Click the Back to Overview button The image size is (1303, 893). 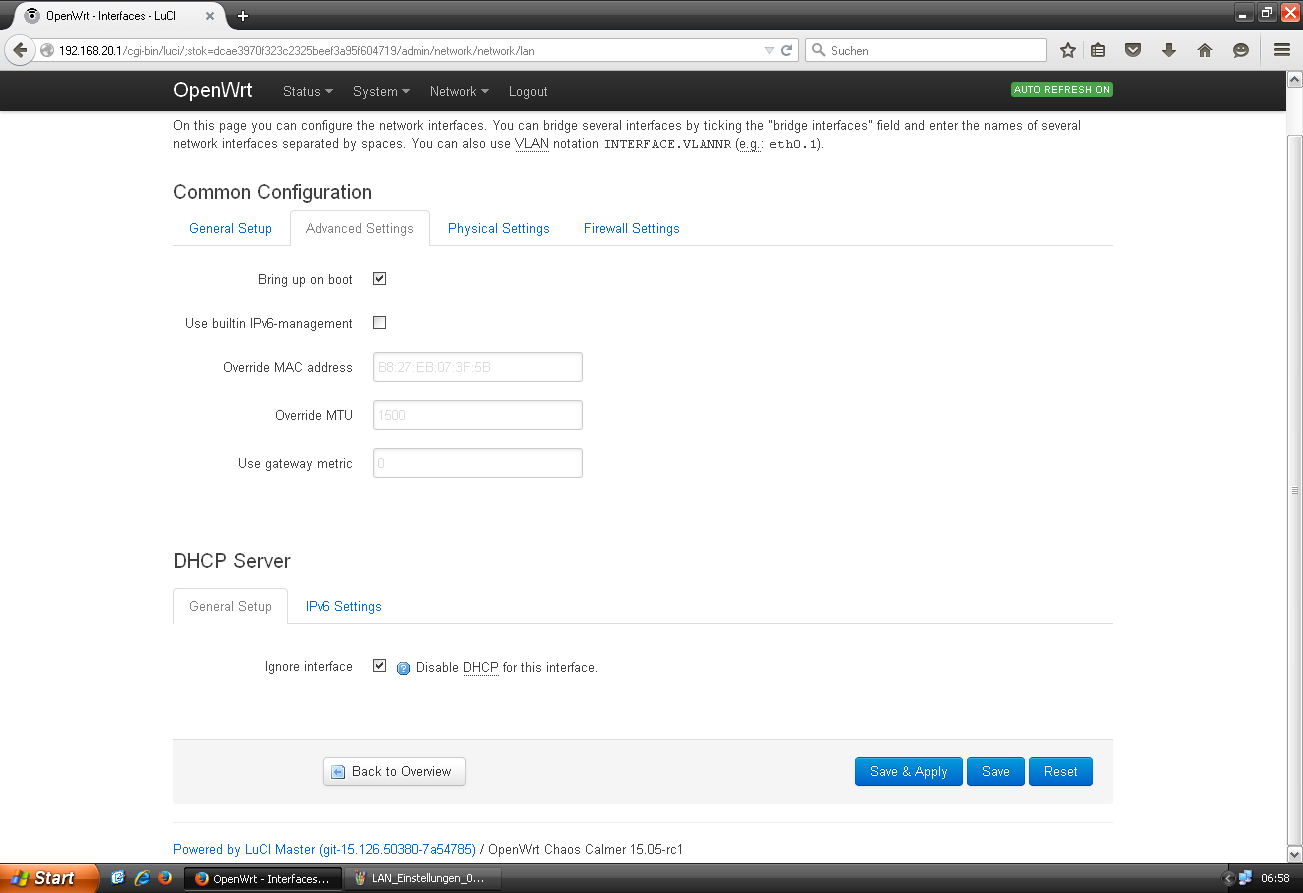394,771
